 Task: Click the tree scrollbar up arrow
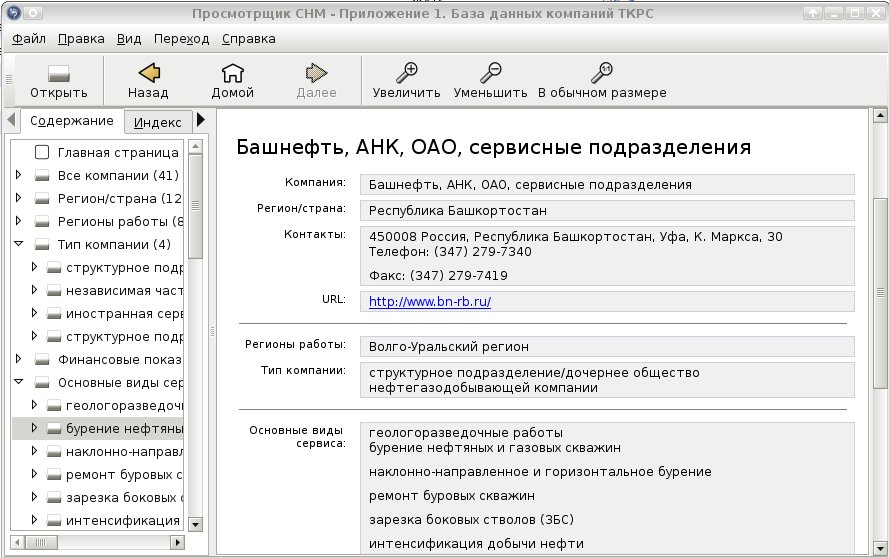[x=195, y=146]
